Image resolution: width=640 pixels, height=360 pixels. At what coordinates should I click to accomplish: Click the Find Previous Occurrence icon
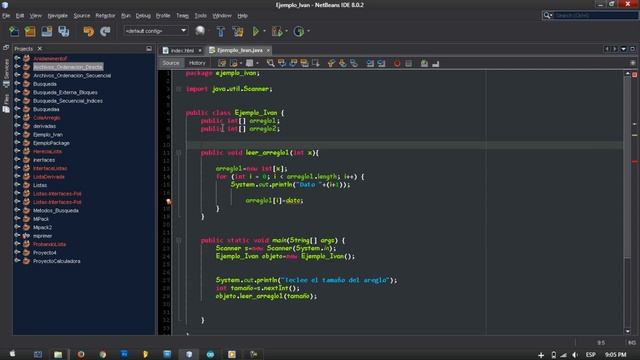[282, 63]
